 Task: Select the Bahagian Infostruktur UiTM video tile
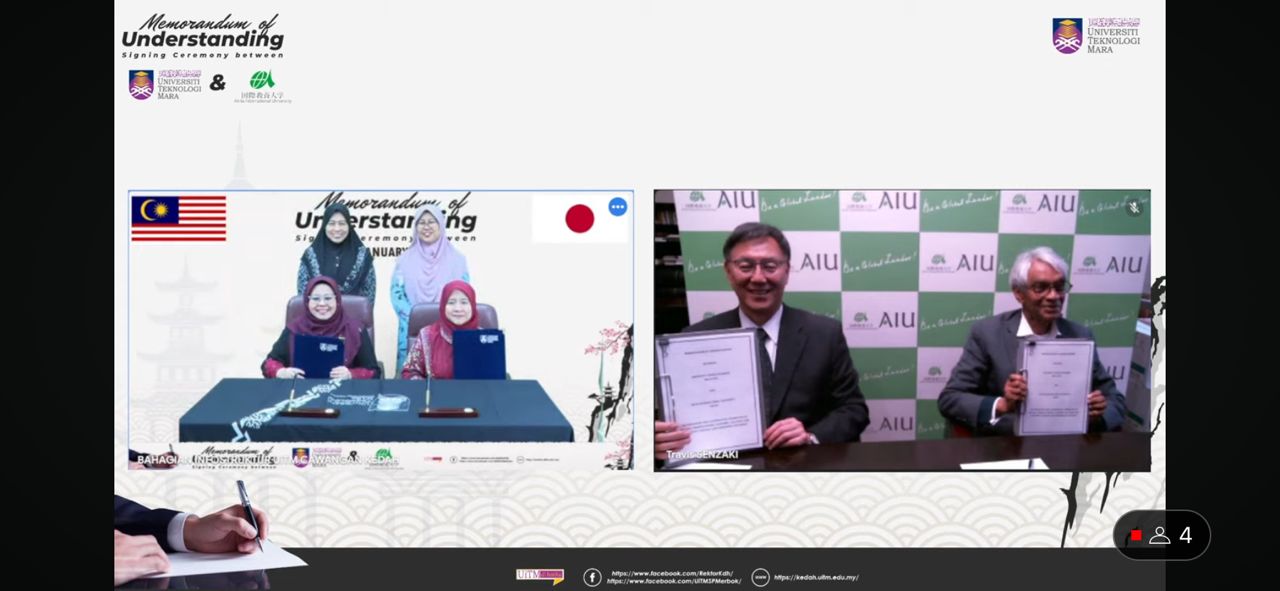tap(380, 330)
